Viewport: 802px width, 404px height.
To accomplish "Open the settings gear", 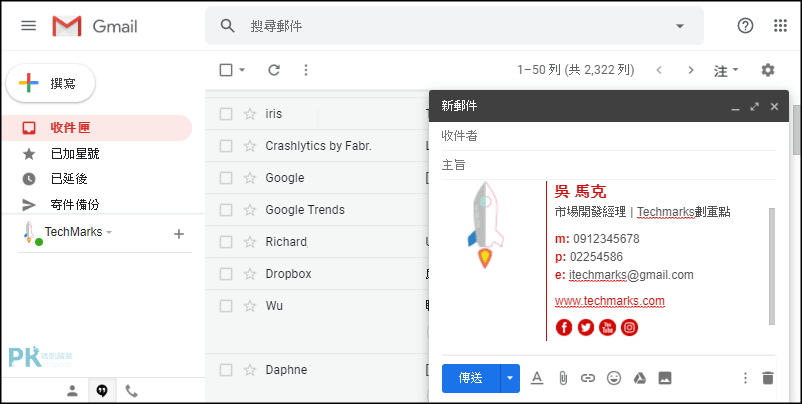I will tap(768, 70).
